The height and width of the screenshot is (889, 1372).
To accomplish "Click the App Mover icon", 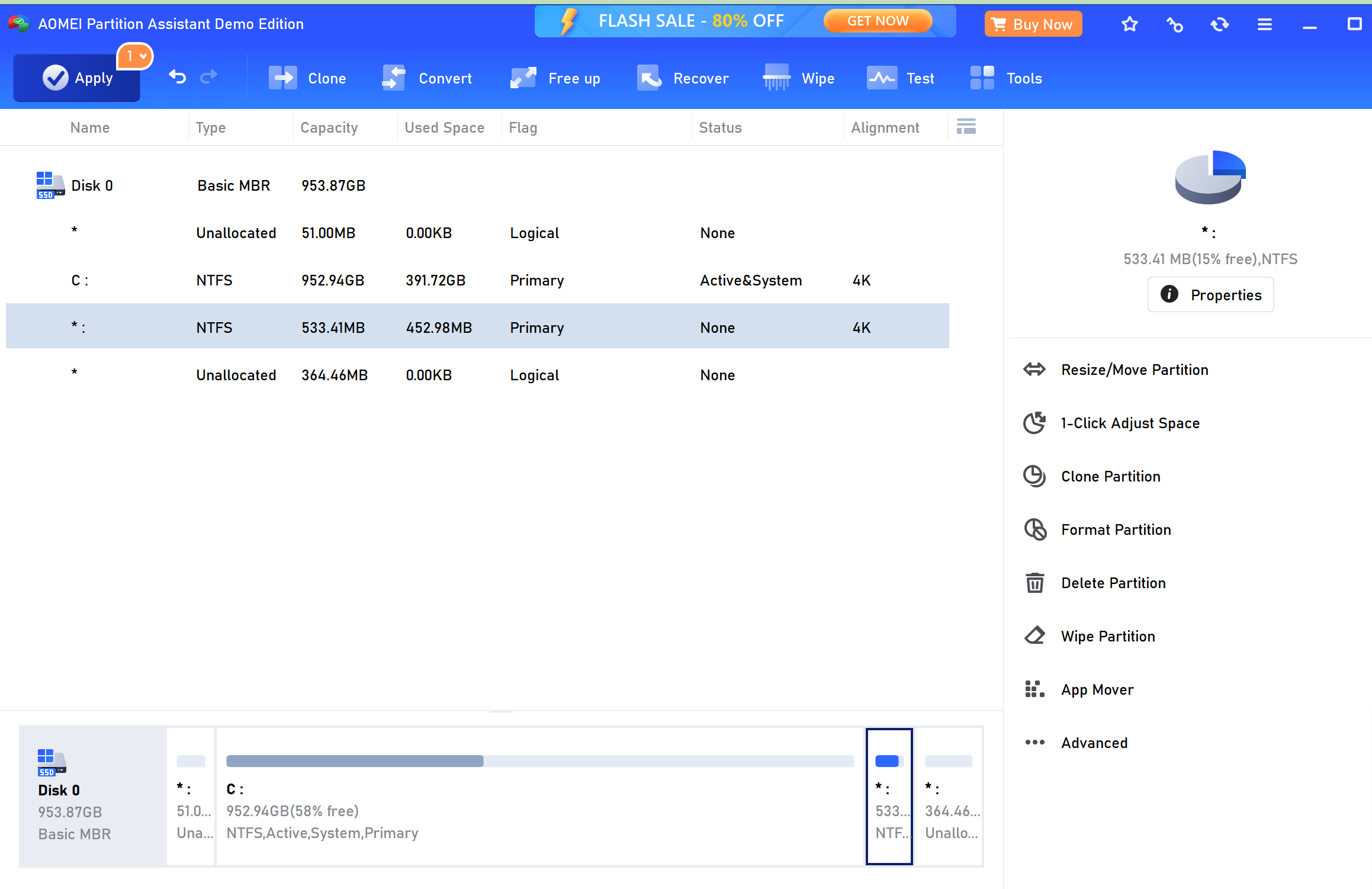I will (1034, 689).
